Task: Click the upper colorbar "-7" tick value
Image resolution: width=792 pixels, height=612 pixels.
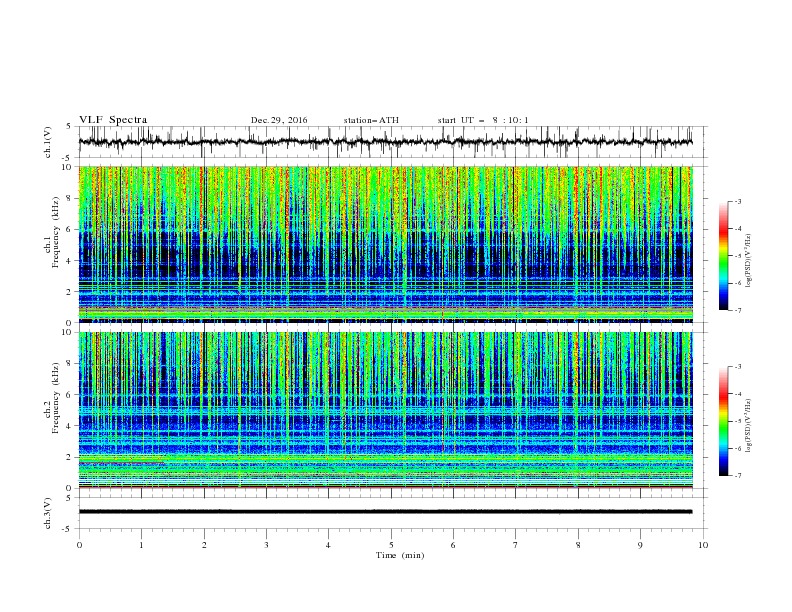Action: [737, 311]
